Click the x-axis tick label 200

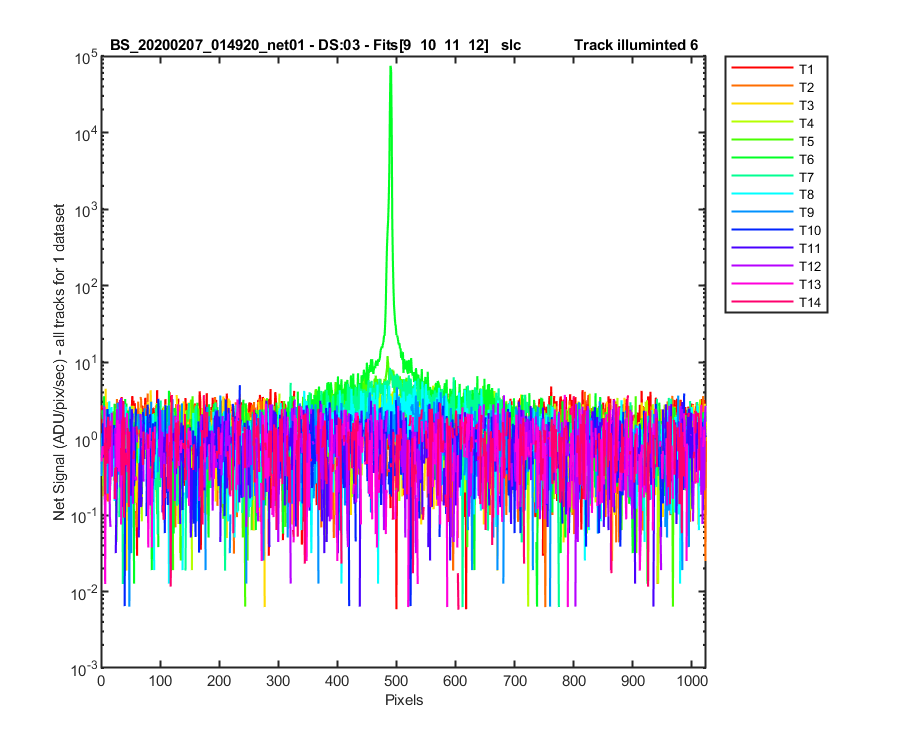(x=219, y=681)
